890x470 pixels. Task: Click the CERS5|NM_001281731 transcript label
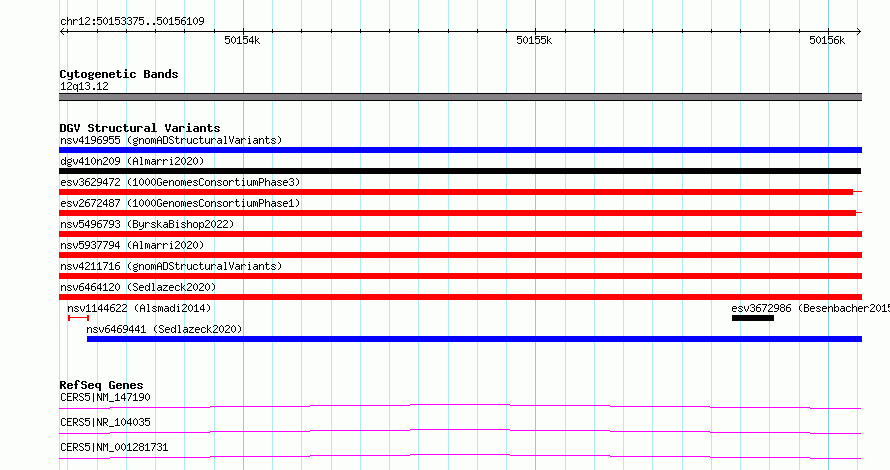(114, 447)
